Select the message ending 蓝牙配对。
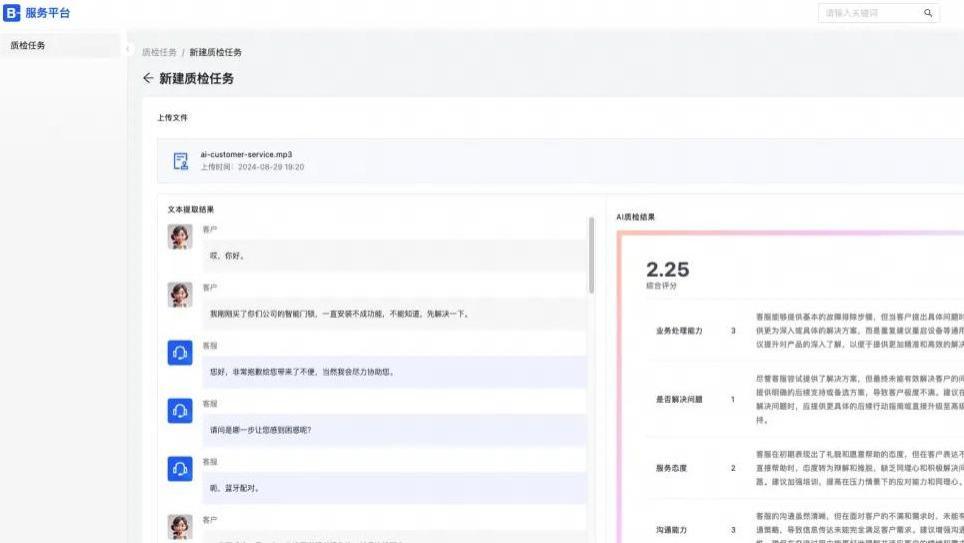This screenshot has width=964, height=543. [394, 488]
